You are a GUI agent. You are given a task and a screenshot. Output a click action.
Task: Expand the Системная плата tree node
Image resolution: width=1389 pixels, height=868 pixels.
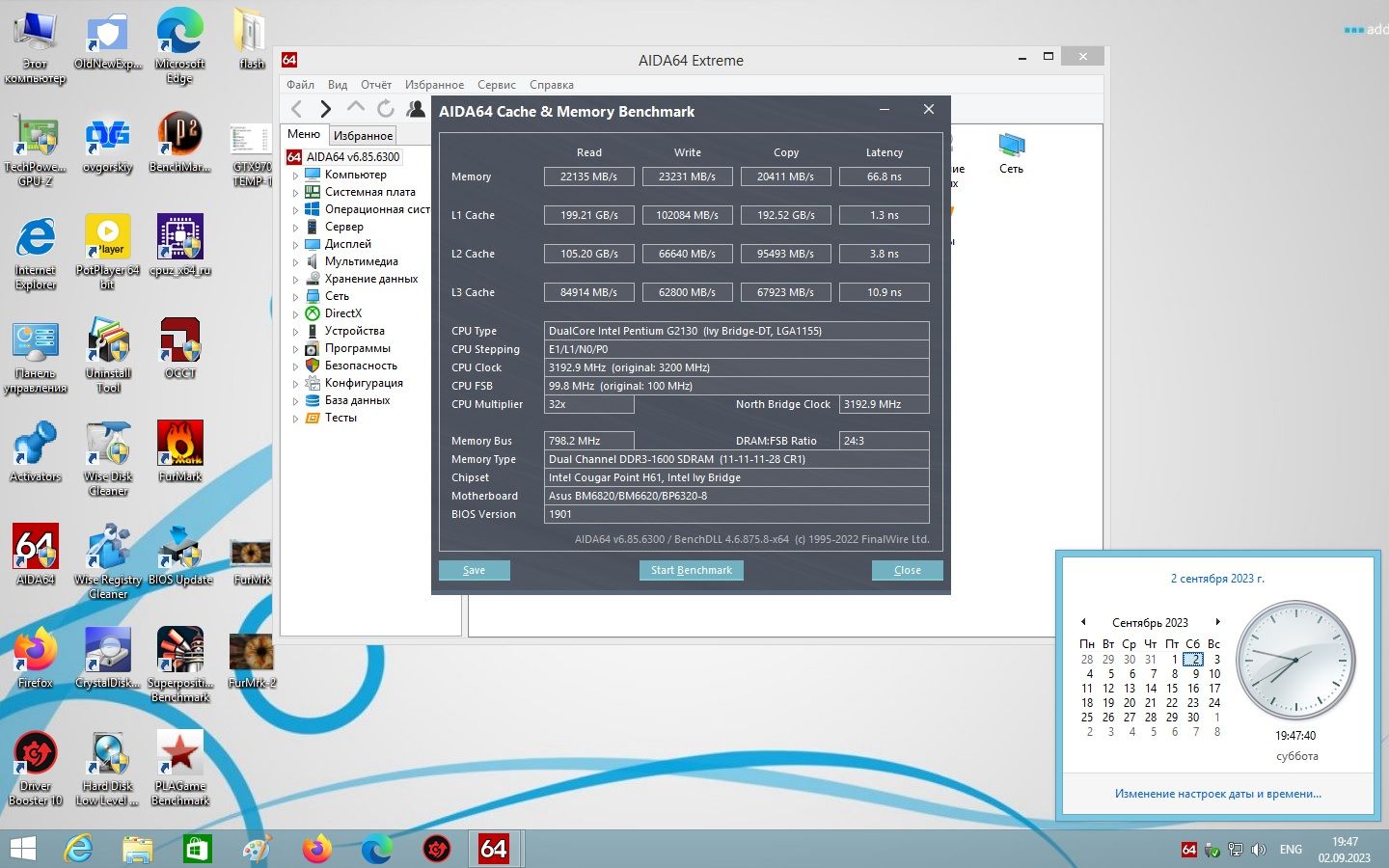tap(296, 193)
